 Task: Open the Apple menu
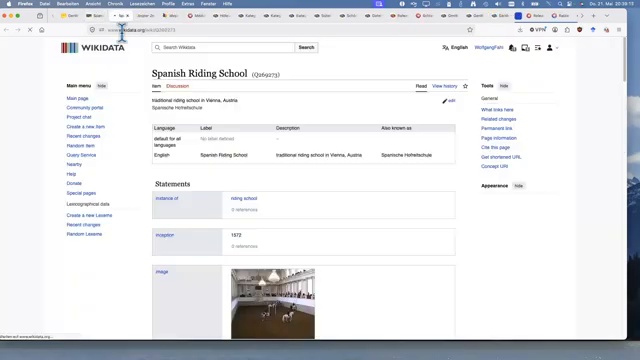(9, 4)
